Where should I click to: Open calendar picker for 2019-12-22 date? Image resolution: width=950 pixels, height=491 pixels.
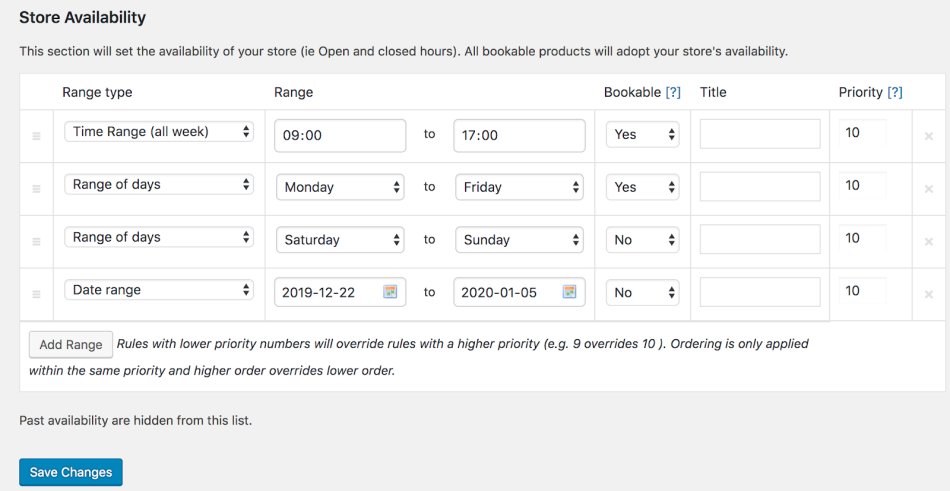(390, 292)
